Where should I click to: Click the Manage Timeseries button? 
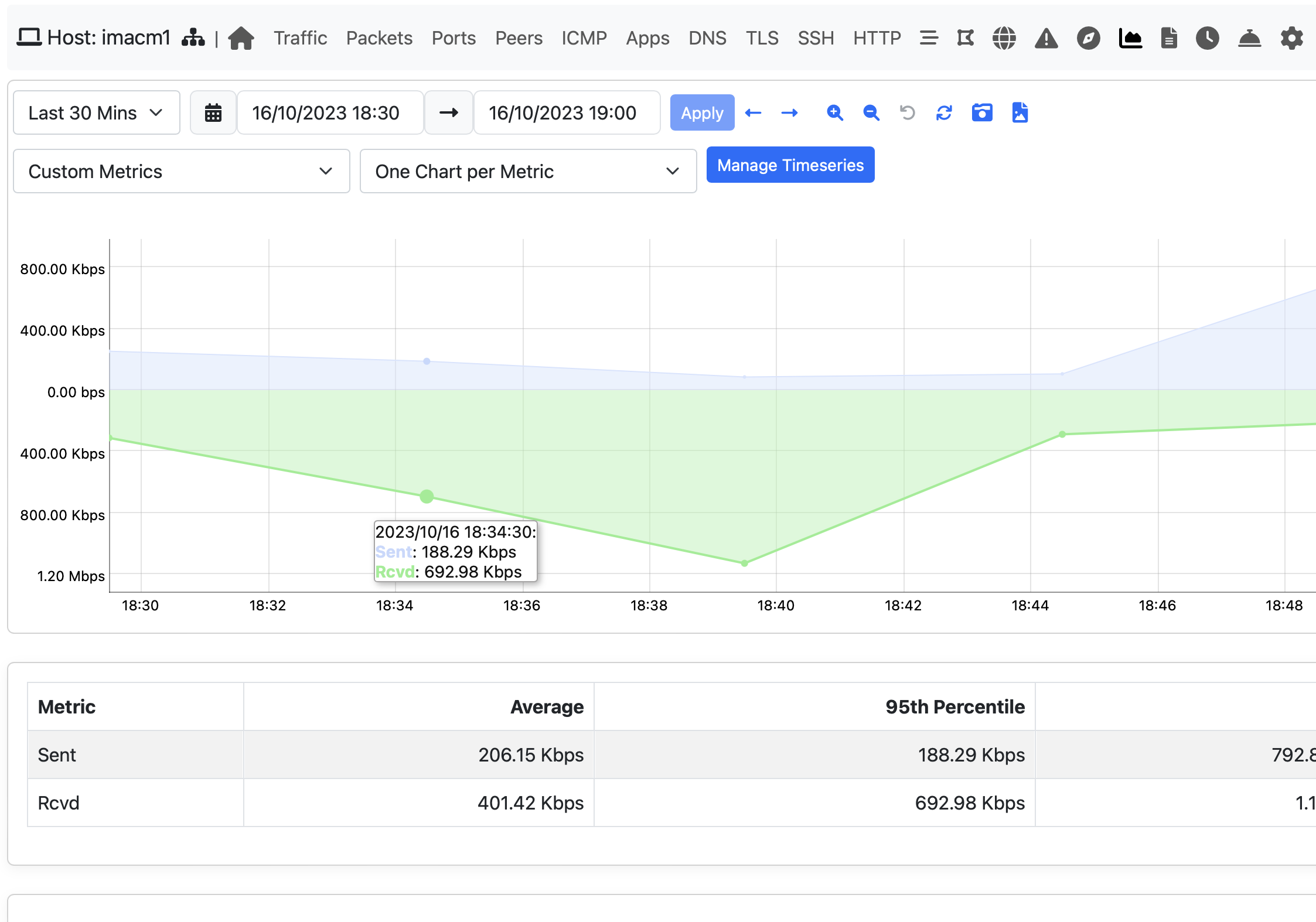point(790,165)
